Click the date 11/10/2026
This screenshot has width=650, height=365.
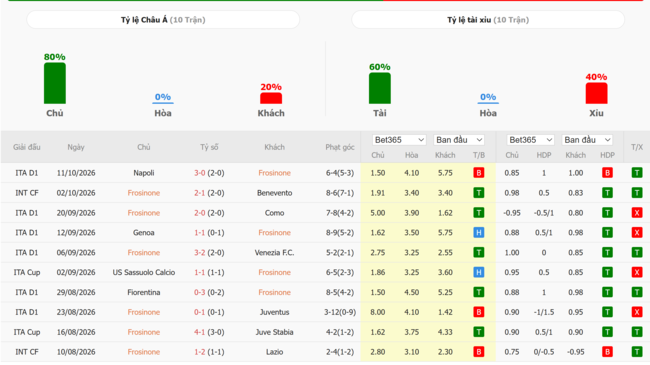pos(76,173)
